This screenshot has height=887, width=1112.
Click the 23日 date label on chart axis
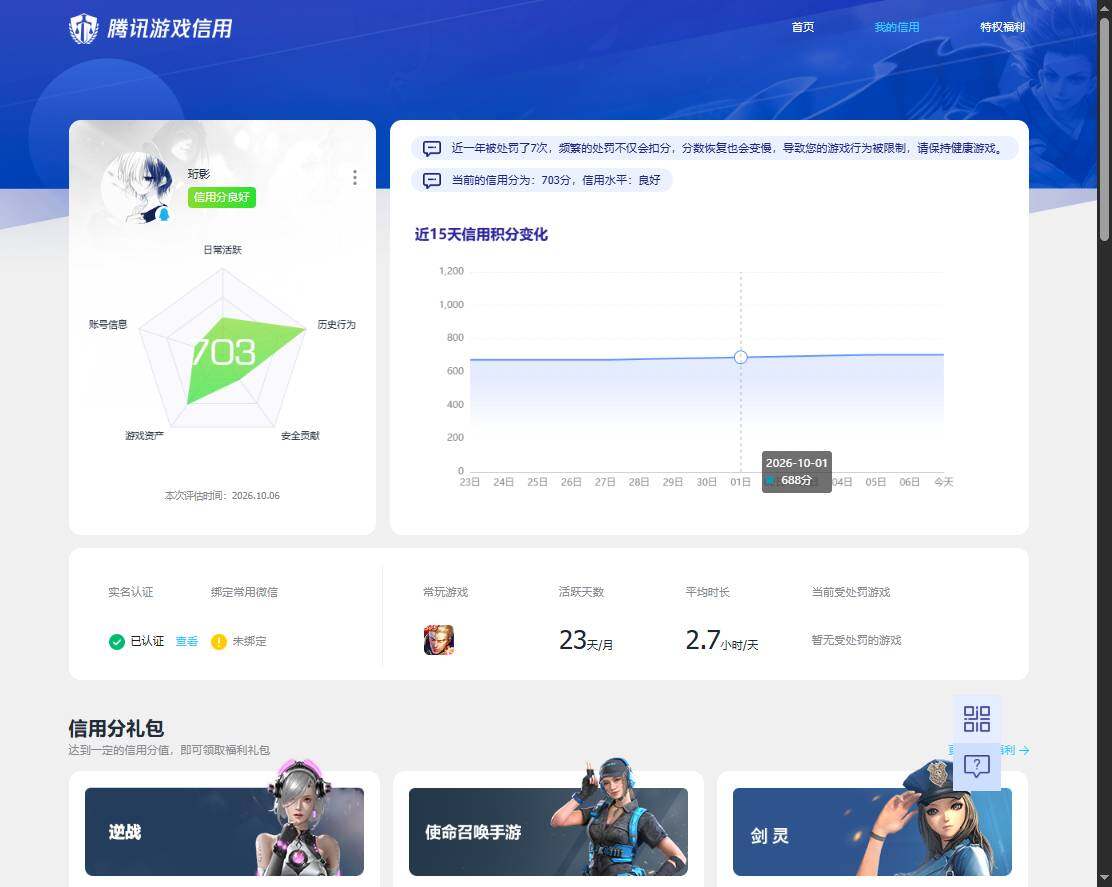pos(469,482)
